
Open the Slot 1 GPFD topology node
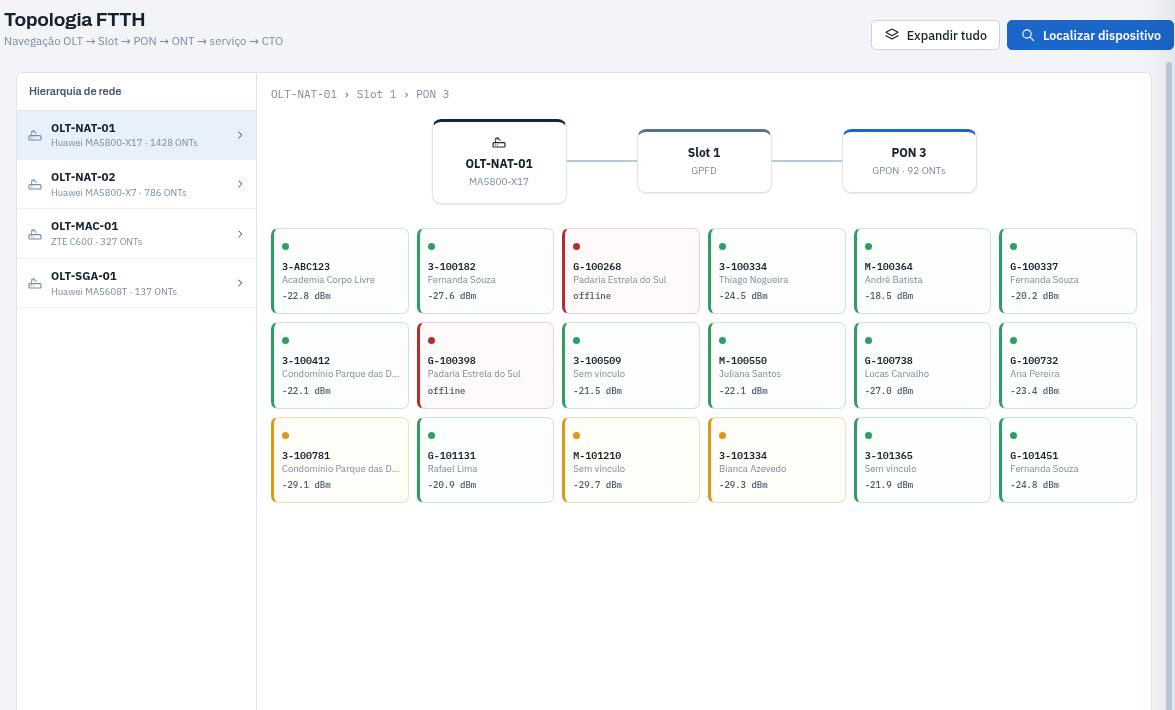click(704, 161)
